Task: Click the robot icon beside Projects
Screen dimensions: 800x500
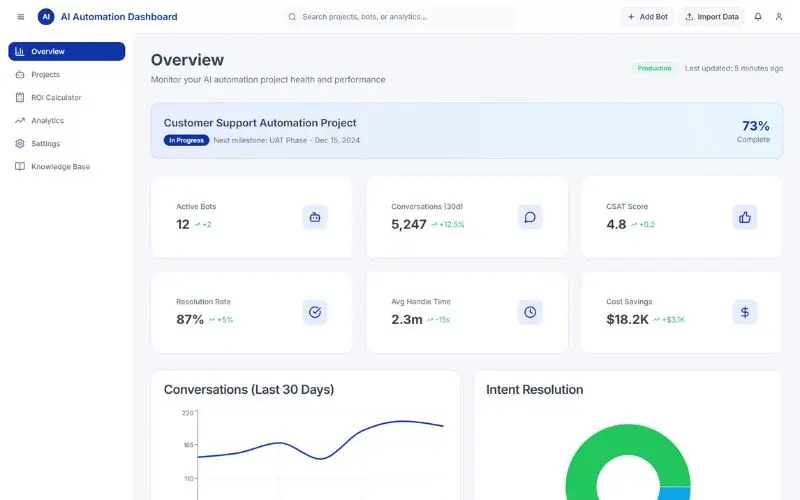Action: click(x=19, y=74)
